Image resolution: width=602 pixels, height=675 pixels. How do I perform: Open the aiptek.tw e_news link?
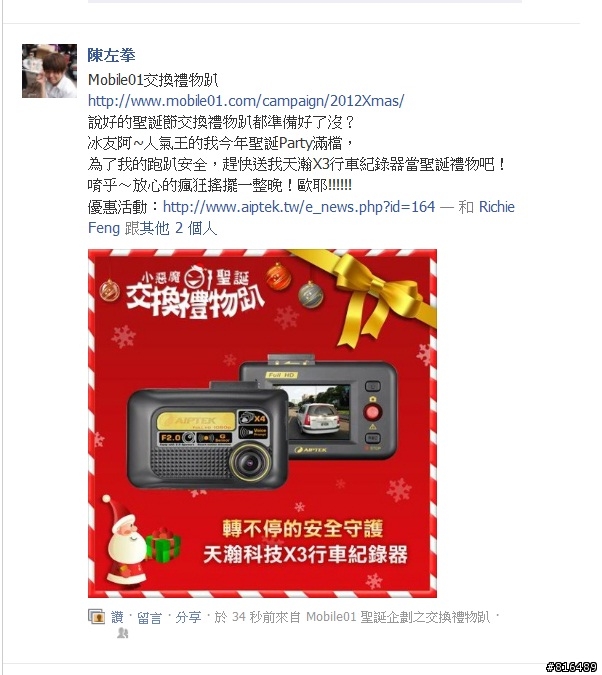299,207
